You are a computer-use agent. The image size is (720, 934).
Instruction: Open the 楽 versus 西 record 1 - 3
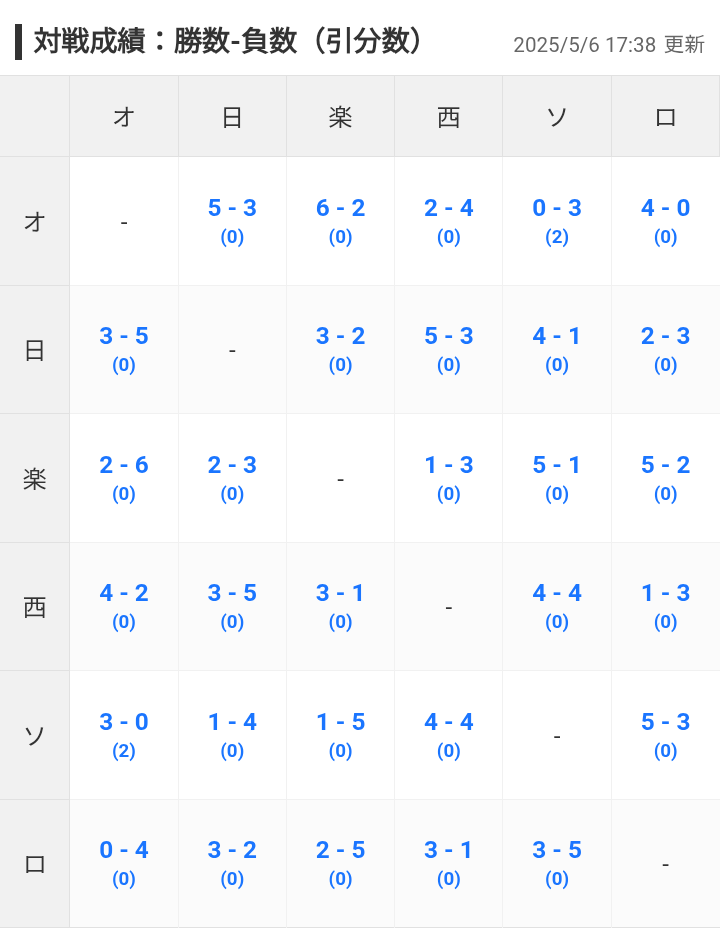tap(448, 478)
